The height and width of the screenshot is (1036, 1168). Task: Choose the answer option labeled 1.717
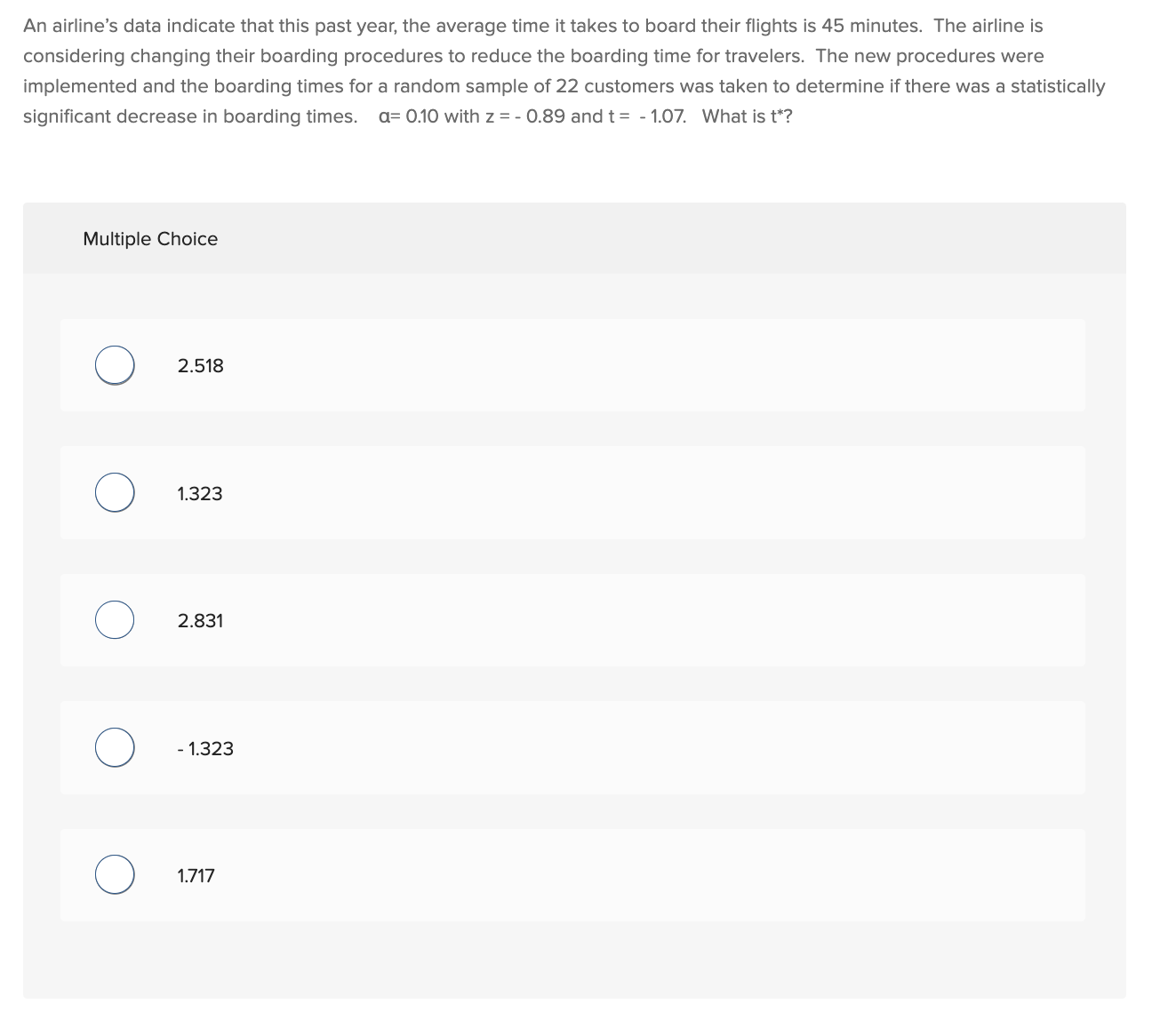[x=196, y=875]
